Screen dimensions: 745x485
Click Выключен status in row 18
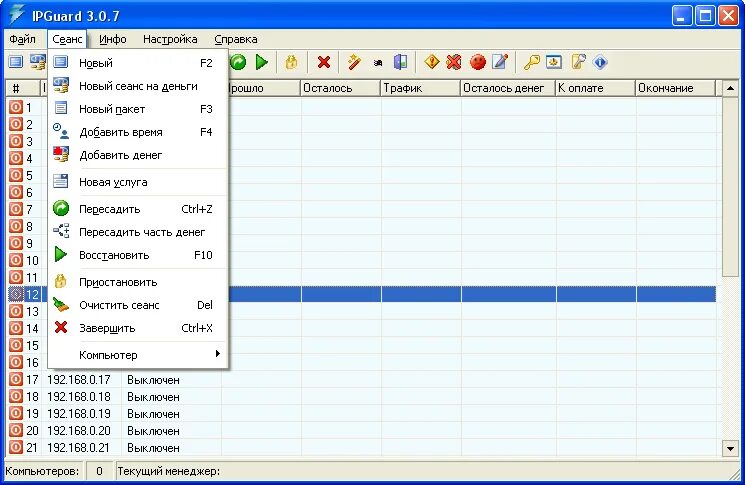pos(153,397)
